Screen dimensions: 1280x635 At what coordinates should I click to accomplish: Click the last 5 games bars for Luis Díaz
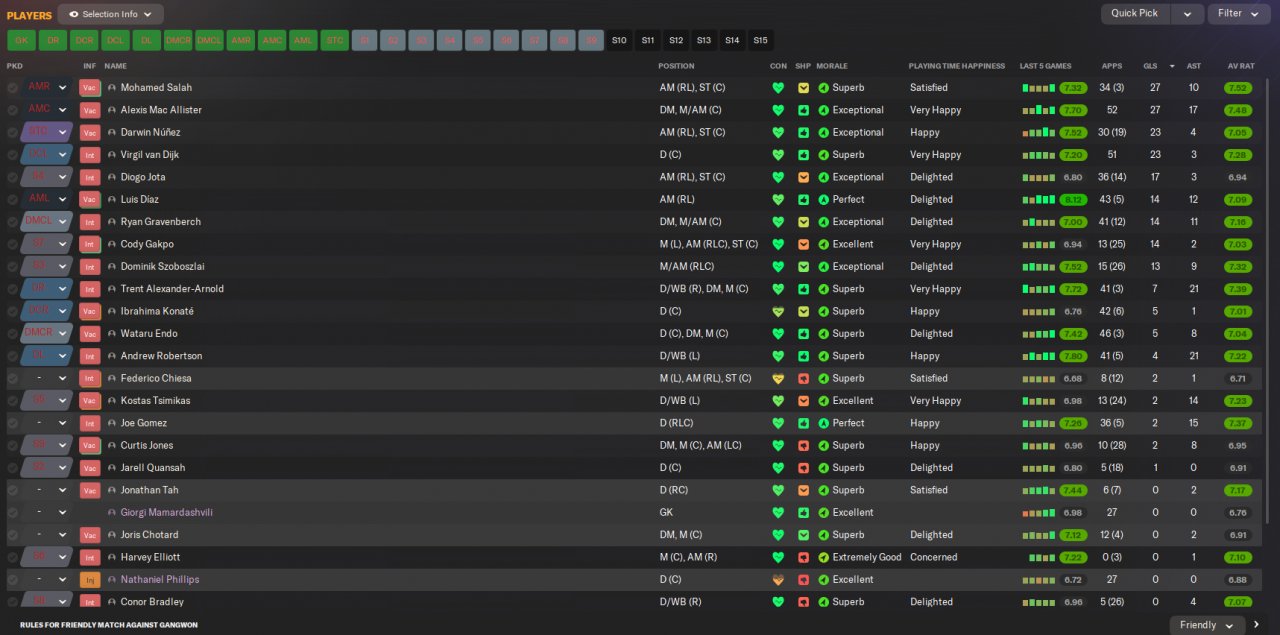(1038, 200)
